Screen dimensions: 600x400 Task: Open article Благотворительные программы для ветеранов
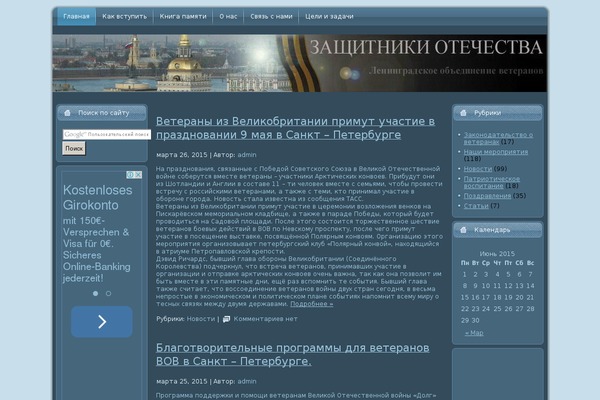coord(293,354)
